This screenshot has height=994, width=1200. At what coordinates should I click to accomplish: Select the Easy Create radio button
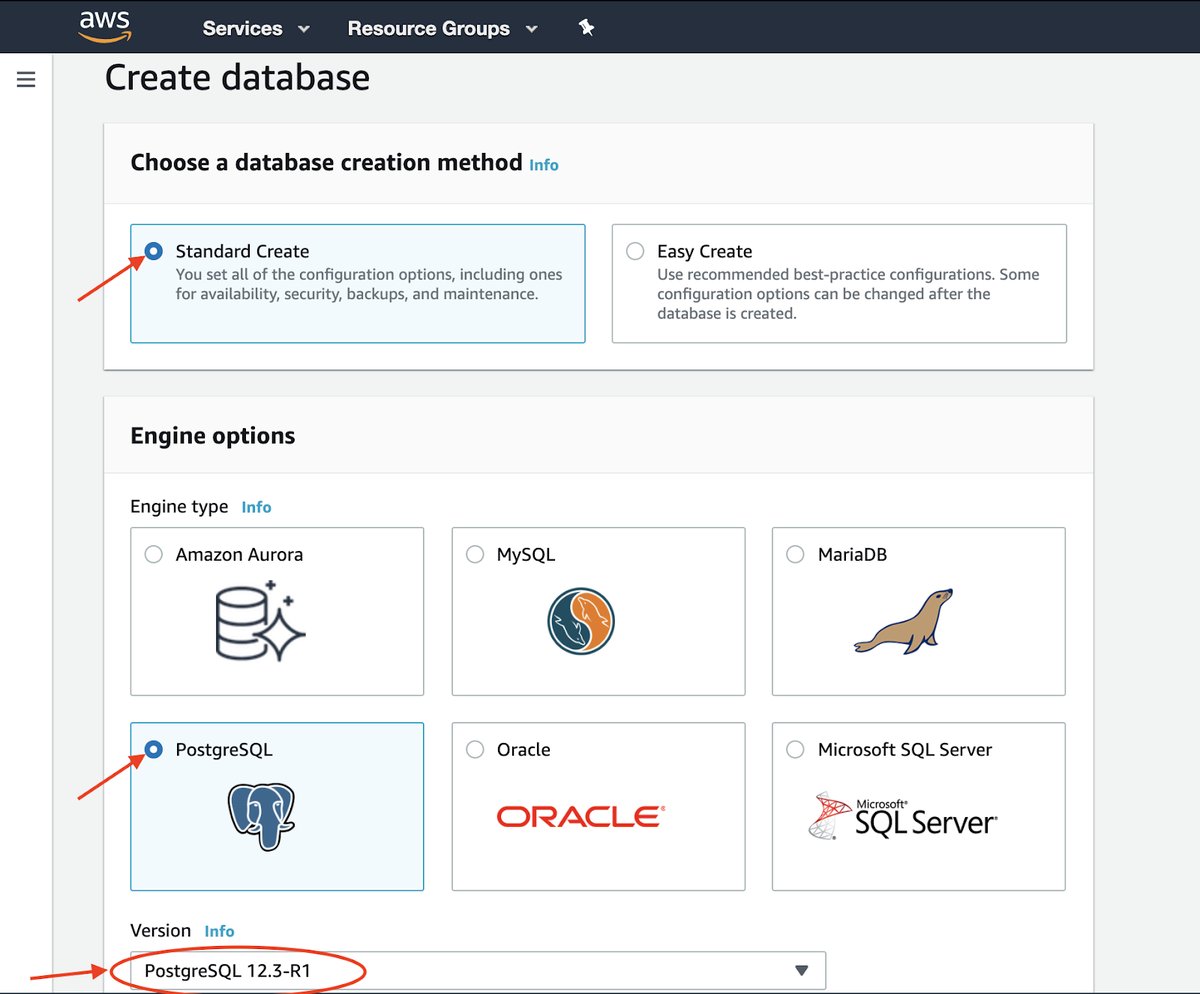tap(635, 251)
